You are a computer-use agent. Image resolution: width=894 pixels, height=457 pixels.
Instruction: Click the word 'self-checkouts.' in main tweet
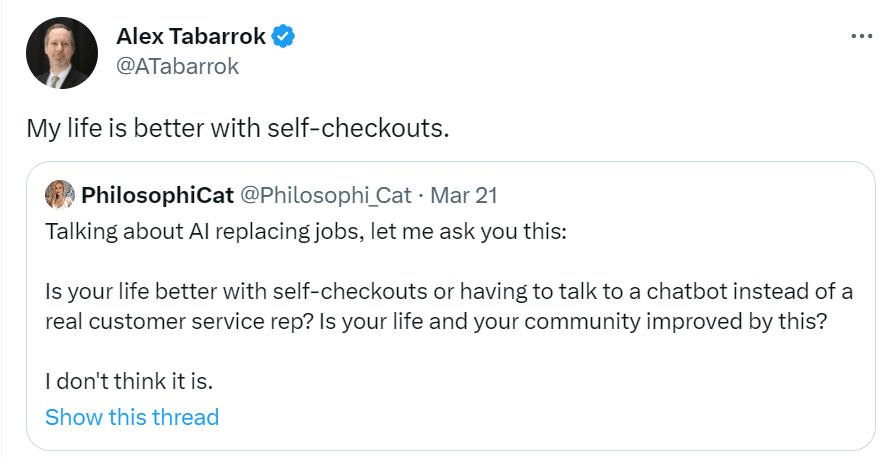[x=359, y=128]
